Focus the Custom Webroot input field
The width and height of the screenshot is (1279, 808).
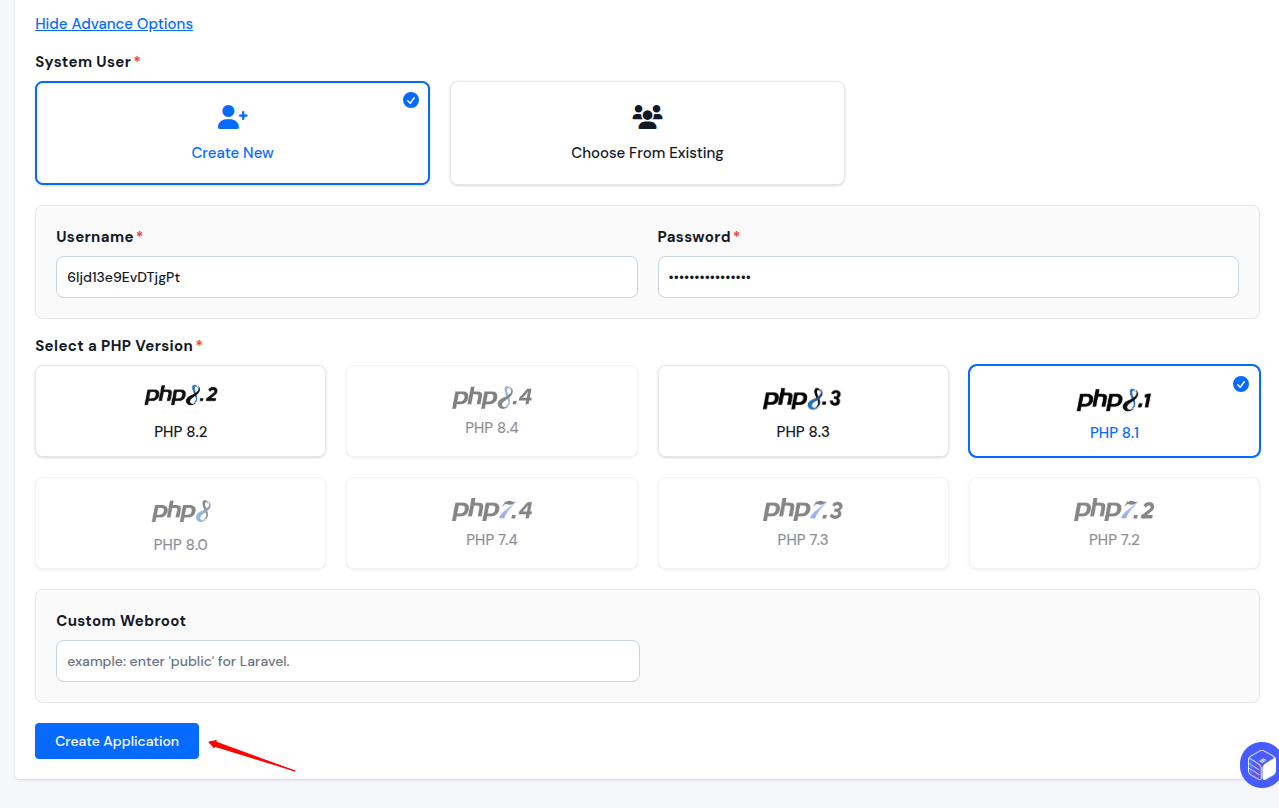348,661
